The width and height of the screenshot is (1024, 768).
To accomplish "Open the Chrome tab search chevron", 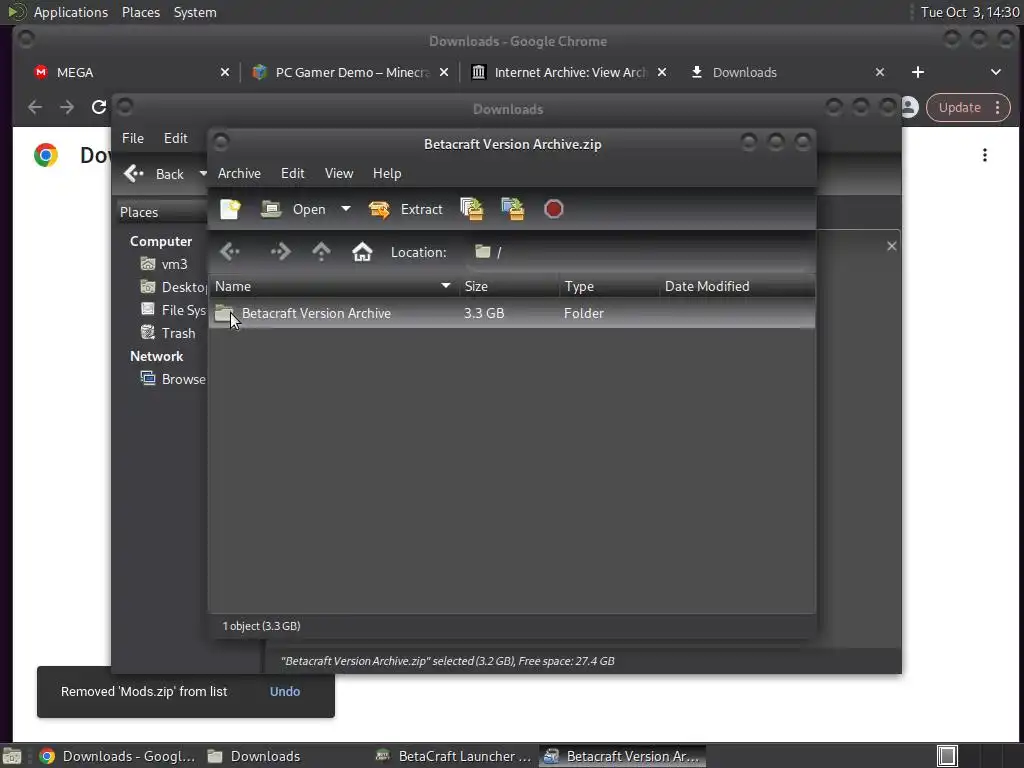I will (996, 72).
